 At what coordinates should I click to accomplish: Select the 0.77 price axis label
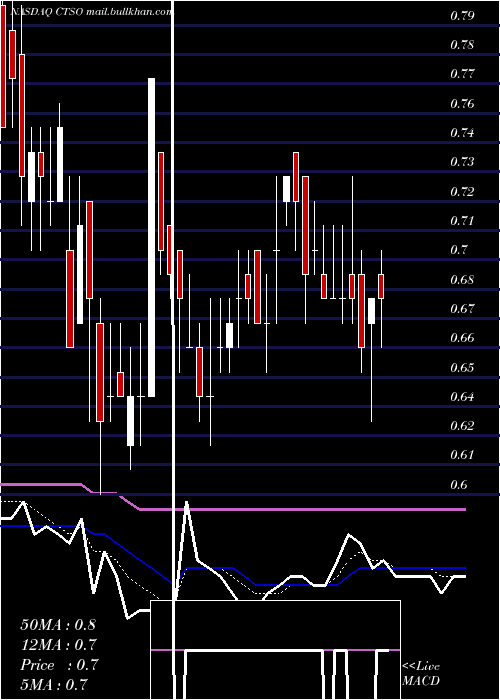click(462, 75)
